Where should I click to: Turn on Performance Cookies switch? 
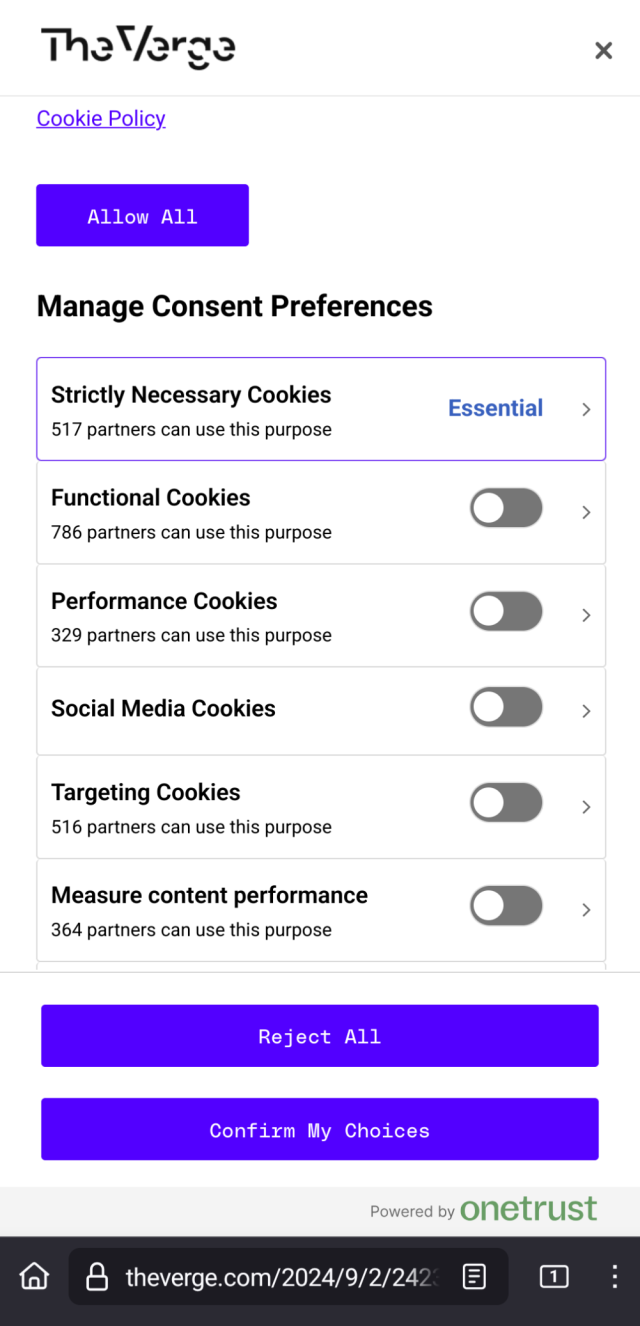click(506, 612)
